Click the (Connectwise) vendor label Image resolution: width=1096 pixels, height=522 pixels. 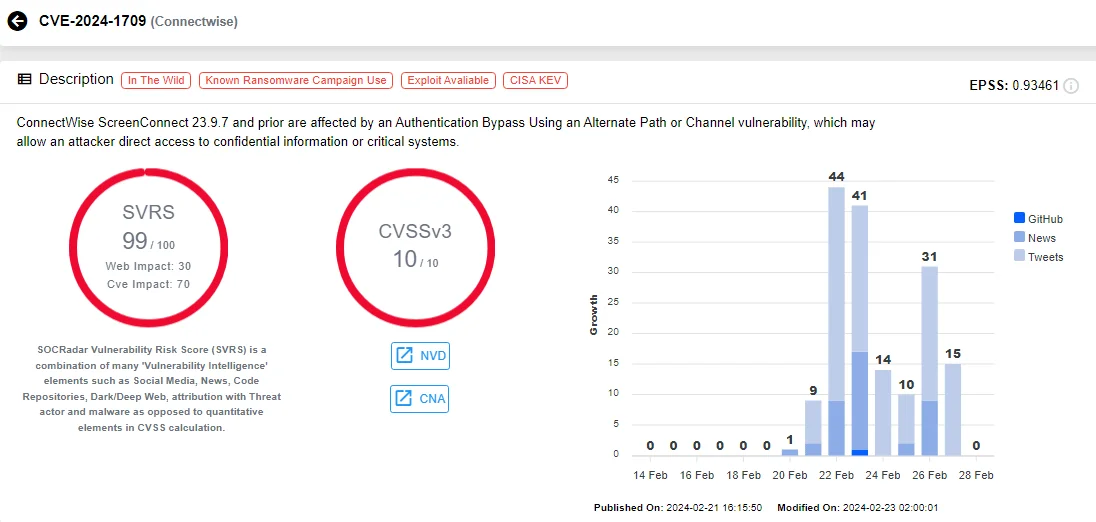click(194, 22)
